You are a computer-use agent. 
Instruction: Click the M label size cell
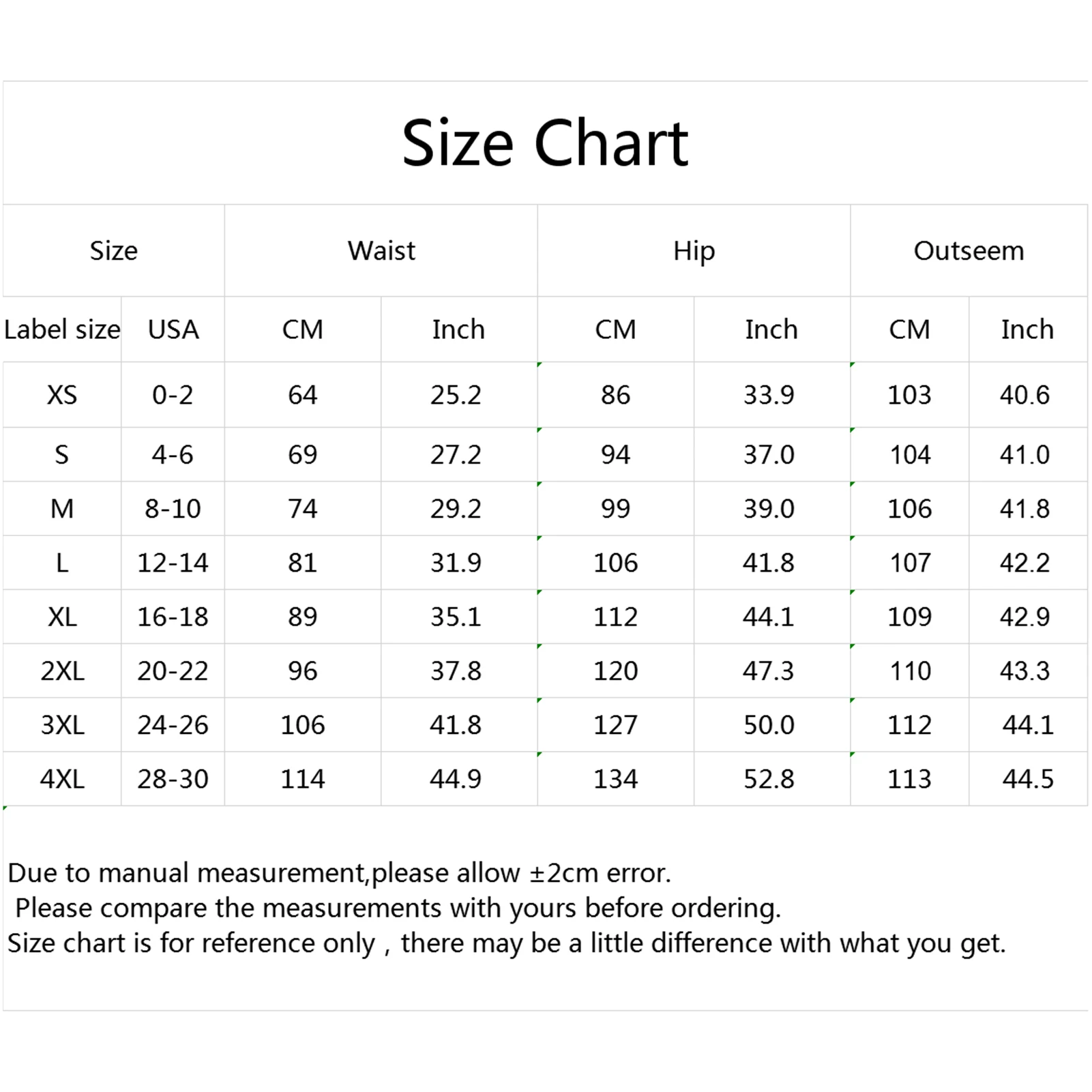pyautogui.click(x=62, y=509)
